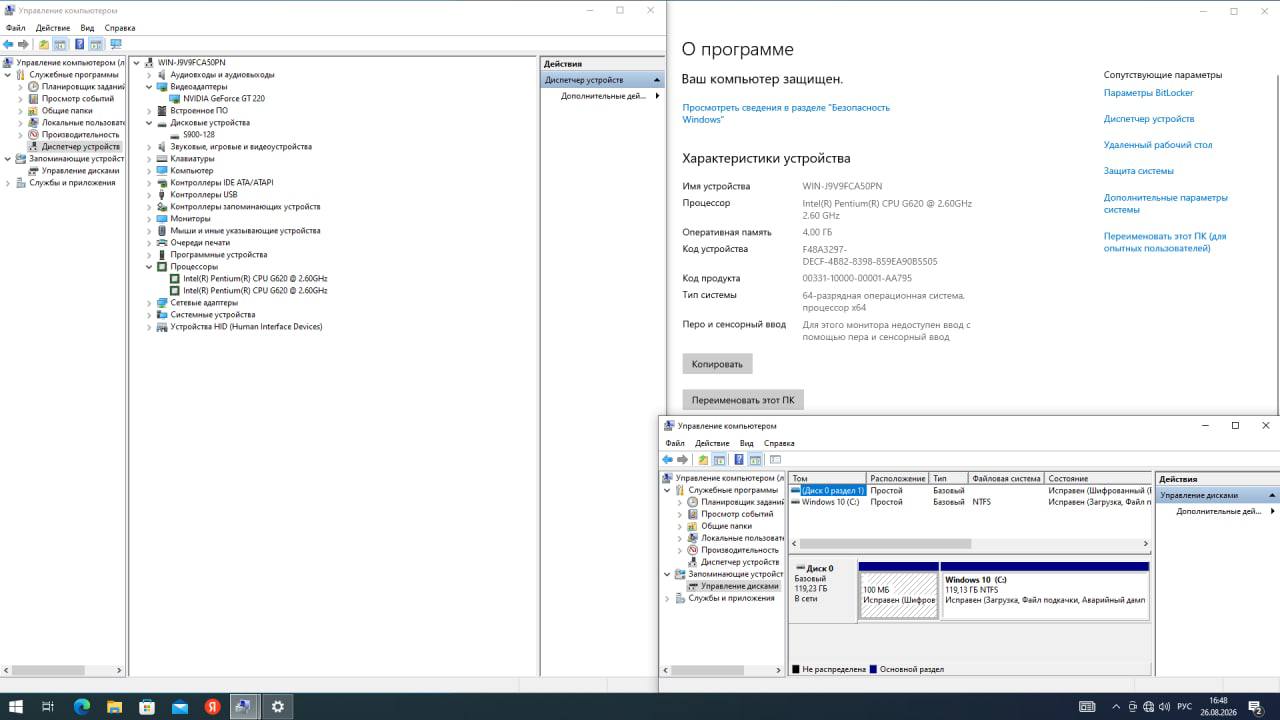
Task: Open the Справка menu in the Device Manager window
Action: pyautogui.click(x=120, y=28)
